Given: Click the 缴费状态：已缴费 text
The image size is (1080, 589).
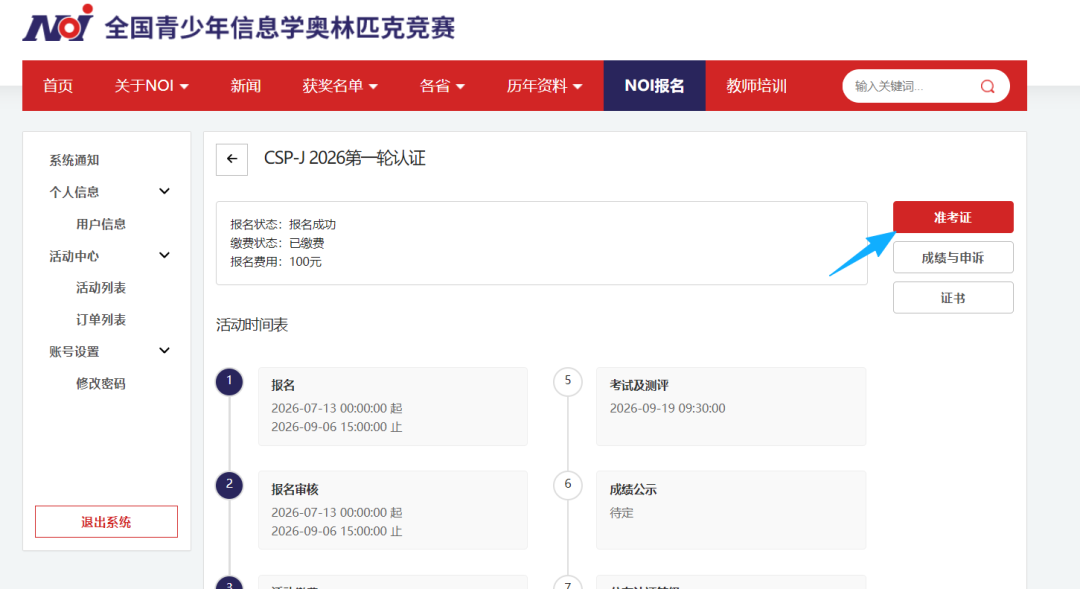Looking at the screenshot, I should (x=277, y=243).
